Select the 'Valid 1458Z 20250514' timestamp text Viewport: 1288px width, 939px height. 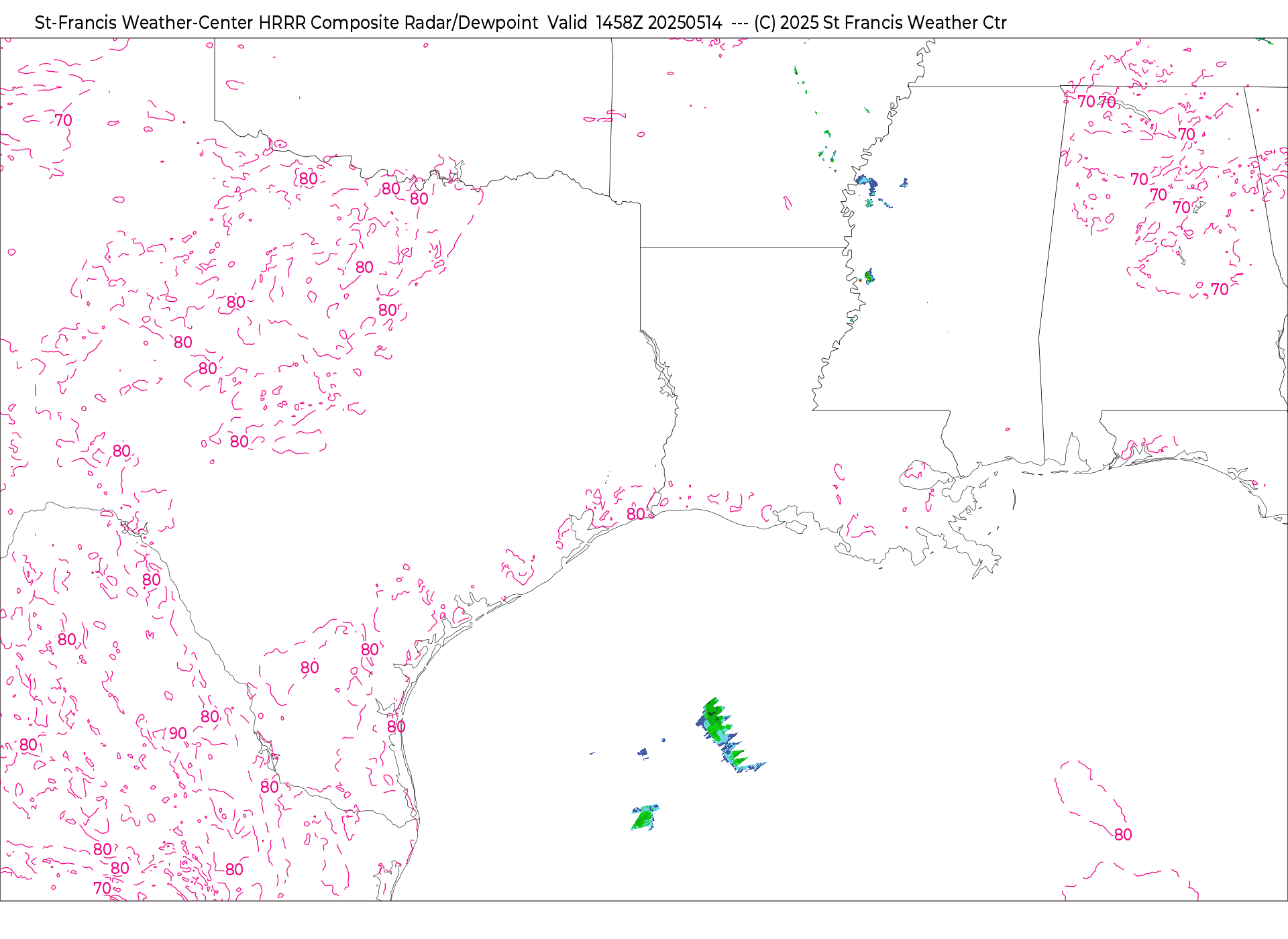pyautogui.click(x=635, y=23)
